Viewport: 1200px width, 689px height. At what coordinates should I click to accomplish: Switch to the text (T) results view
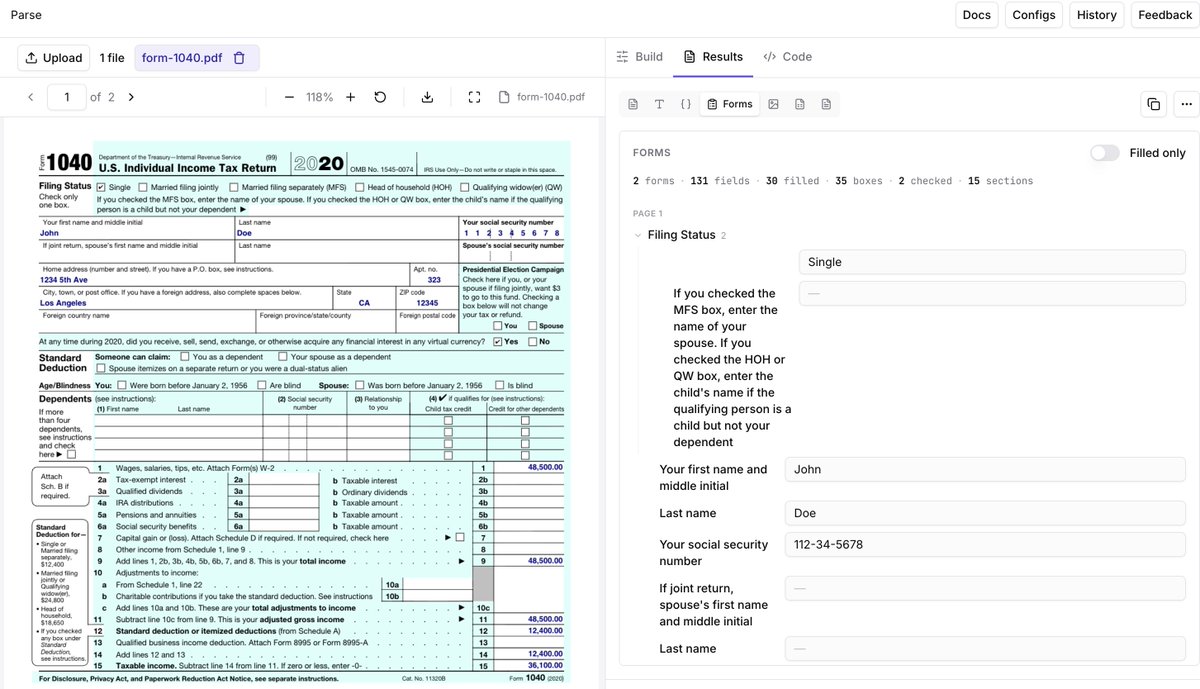point(659,104)
